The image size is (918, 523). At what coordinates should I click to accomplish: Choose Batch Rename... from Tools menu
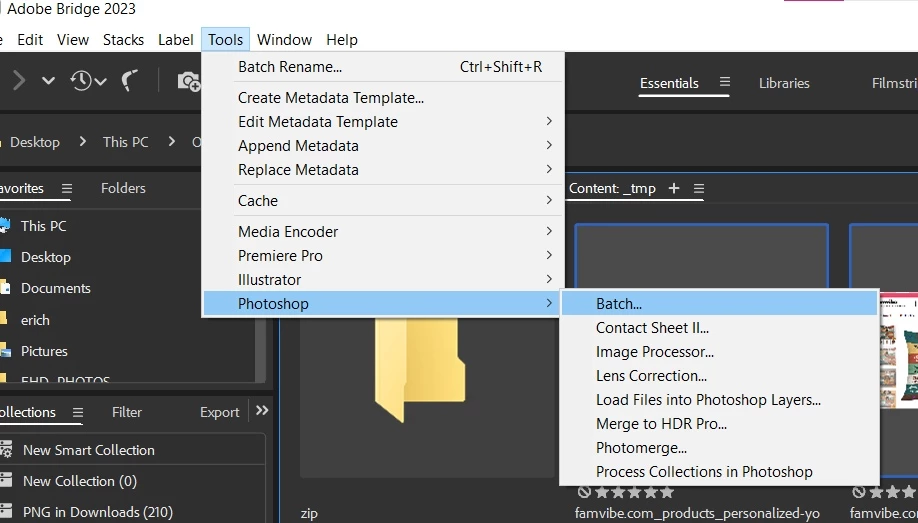[383, 67]
